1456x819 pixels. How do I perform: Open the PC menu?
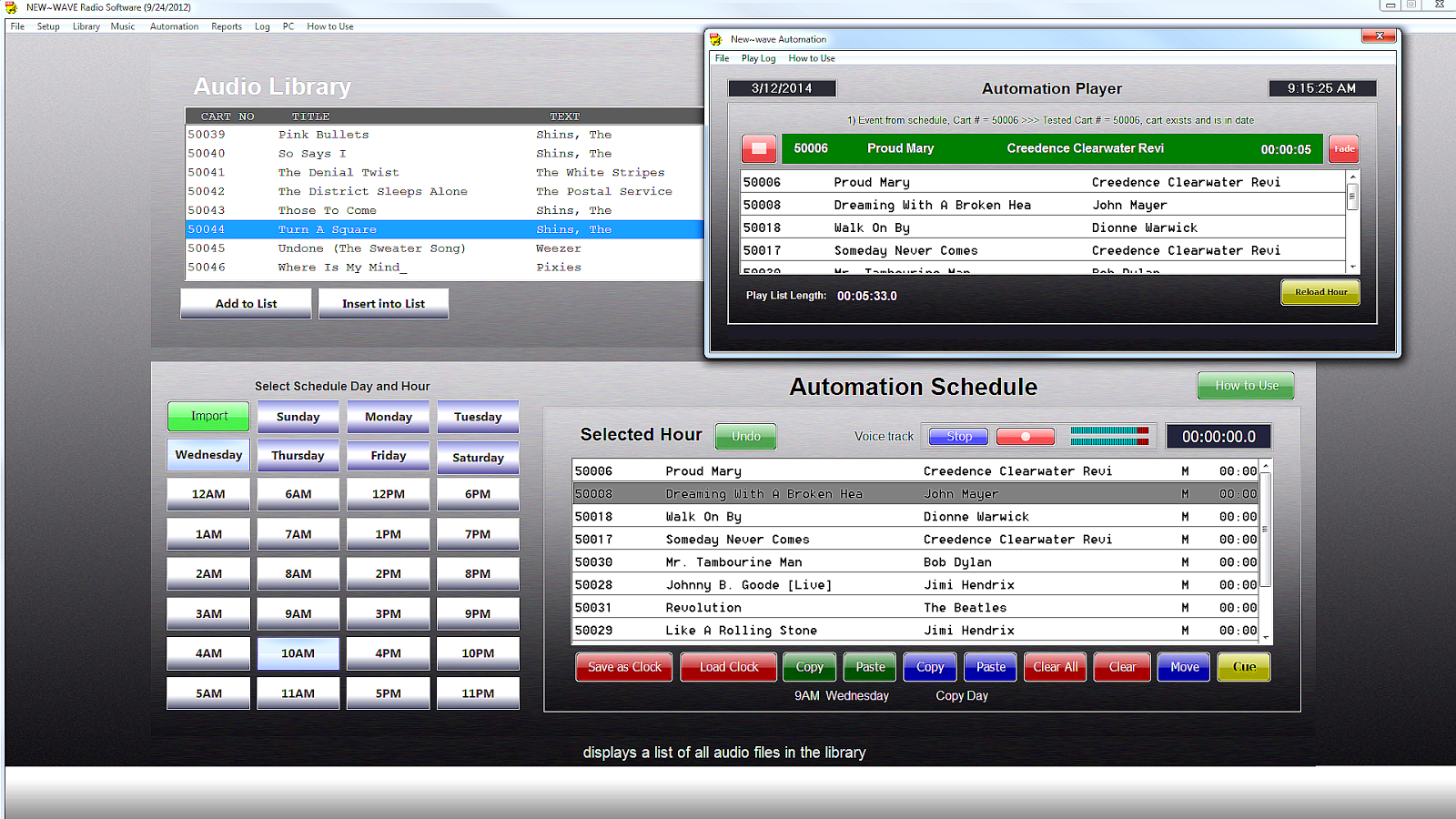coord(288,26)
